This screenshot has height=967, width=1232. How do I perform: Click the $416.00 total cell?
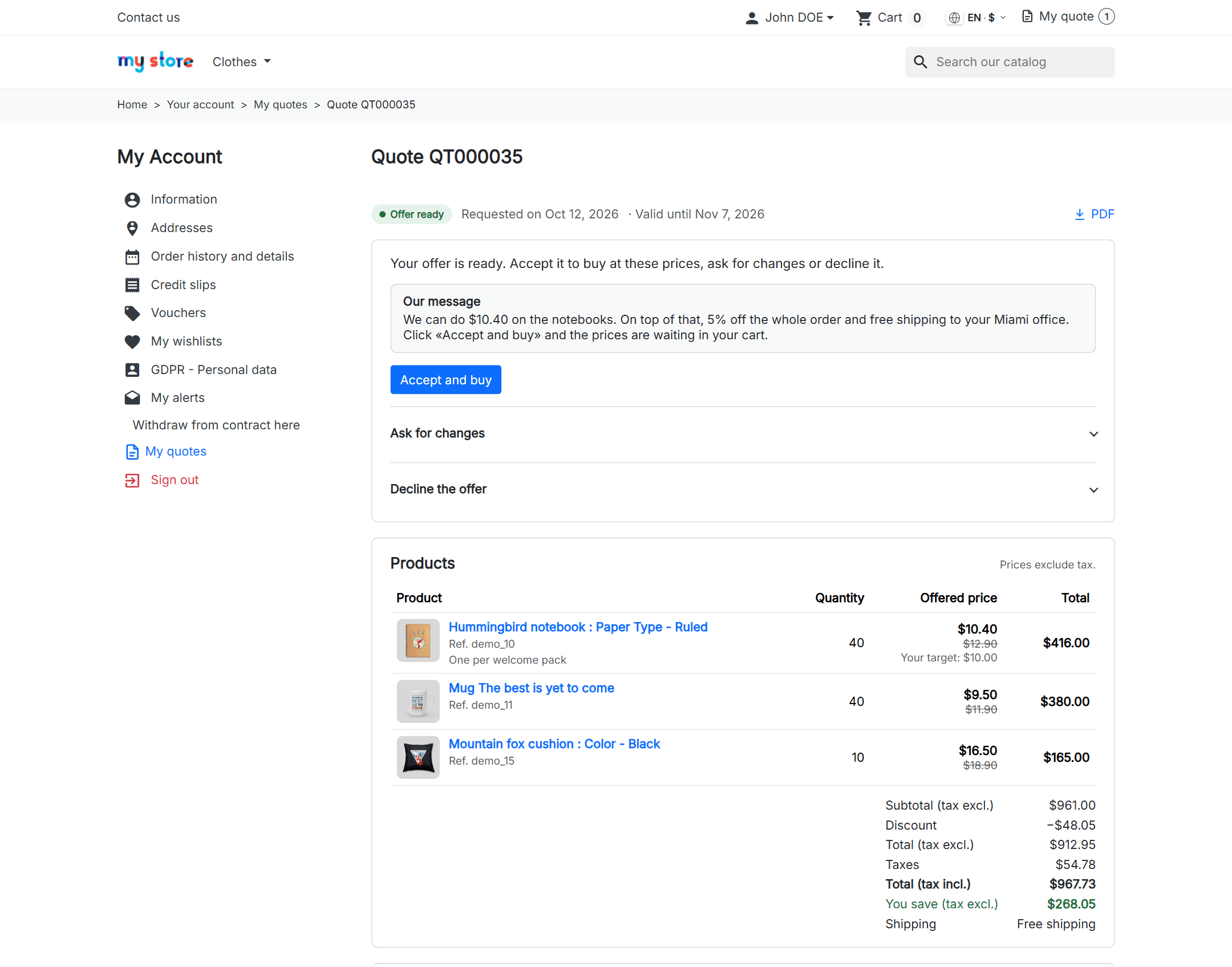(1066, 643)
